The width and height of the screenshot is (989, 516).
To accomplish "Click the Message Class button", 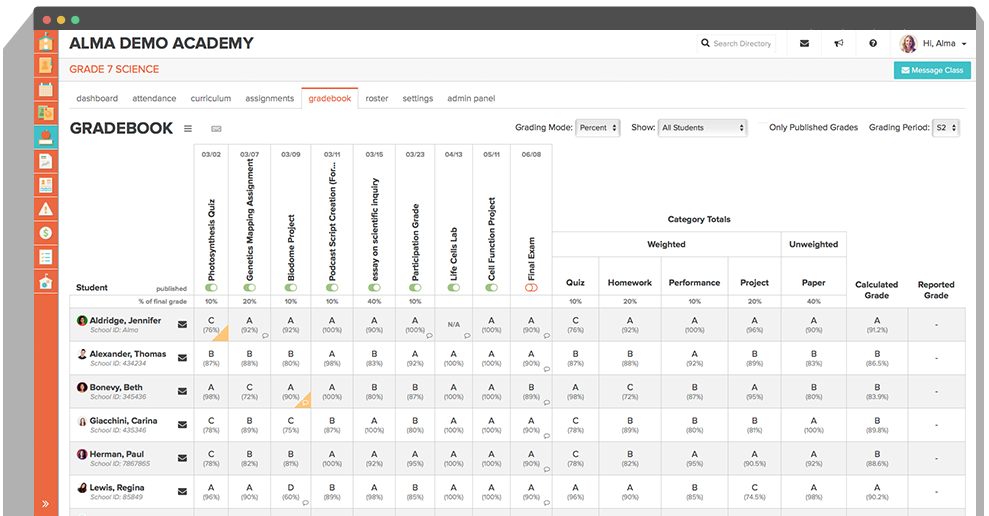I will click(x=931, y=70).
